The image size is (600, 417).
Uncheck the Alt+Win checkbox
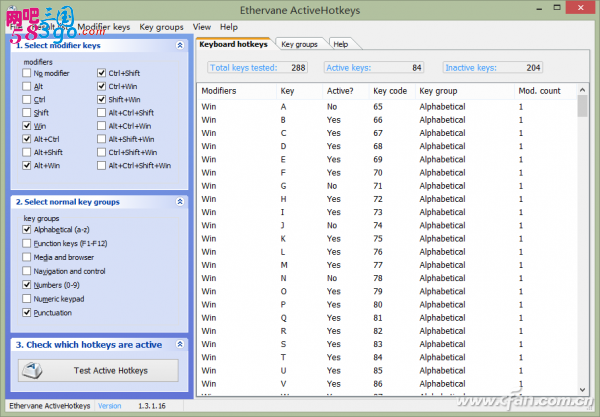(26, 165)
